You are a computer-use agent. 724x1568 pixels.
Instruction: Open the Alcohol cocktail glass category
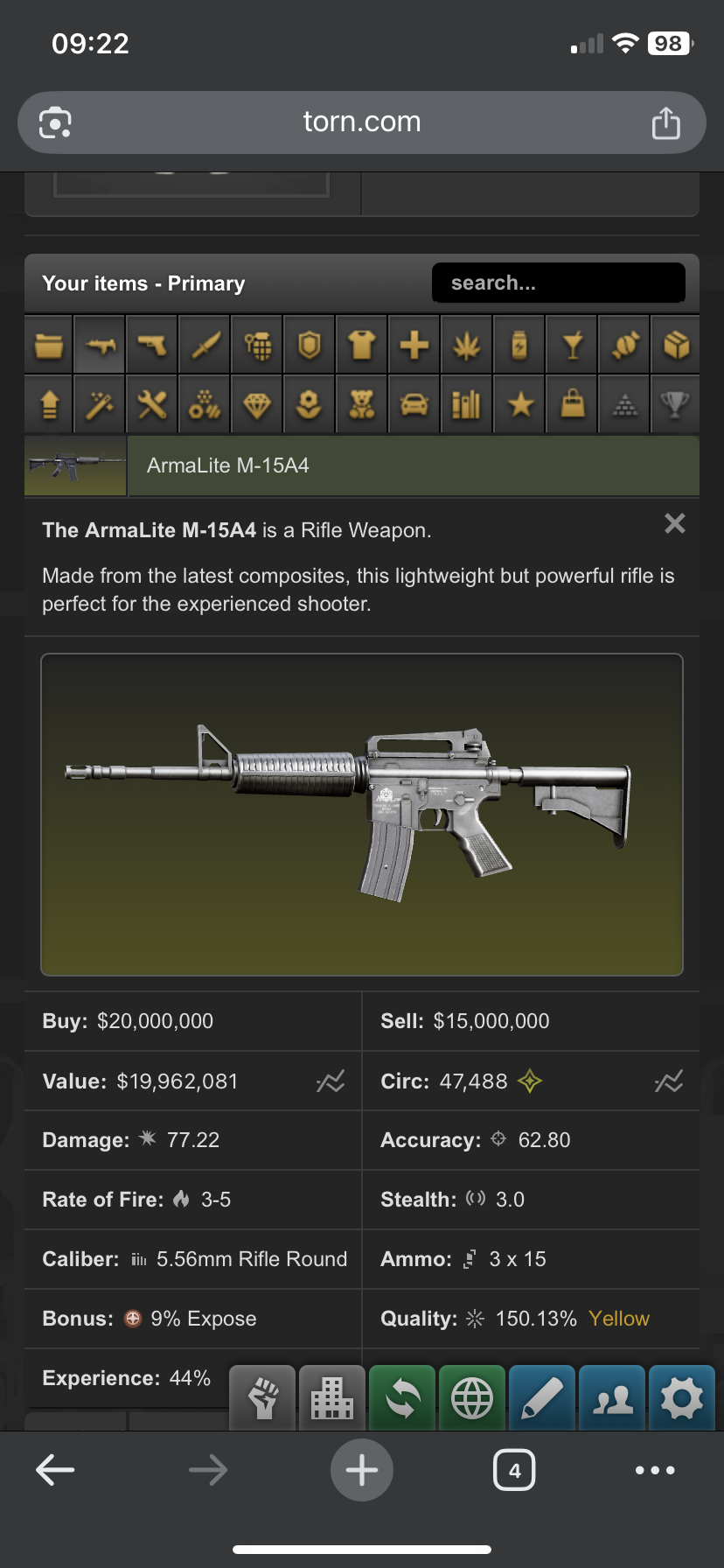(572, 346)
